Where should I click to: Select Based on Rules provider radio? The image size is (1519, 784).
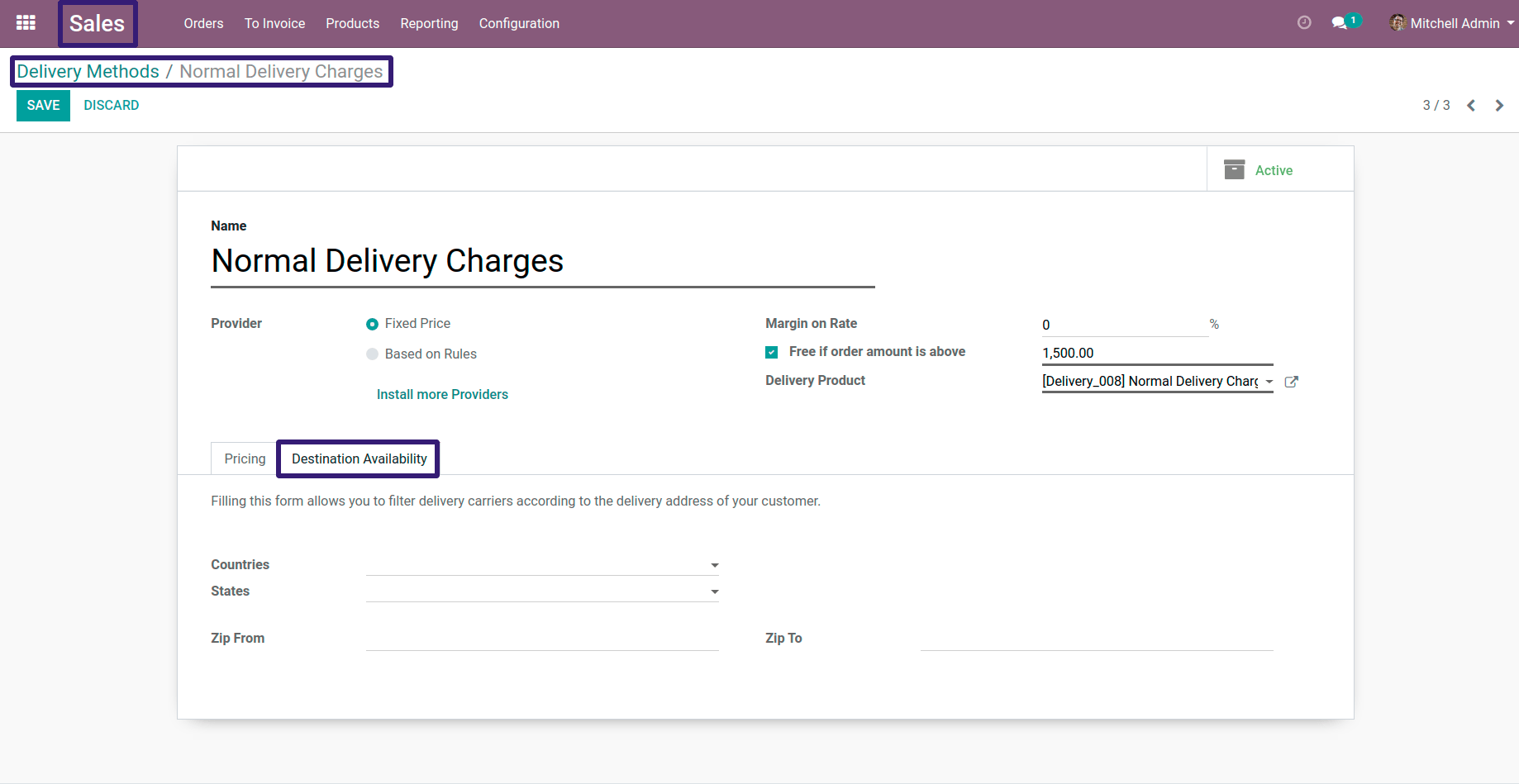click(372, 354)
